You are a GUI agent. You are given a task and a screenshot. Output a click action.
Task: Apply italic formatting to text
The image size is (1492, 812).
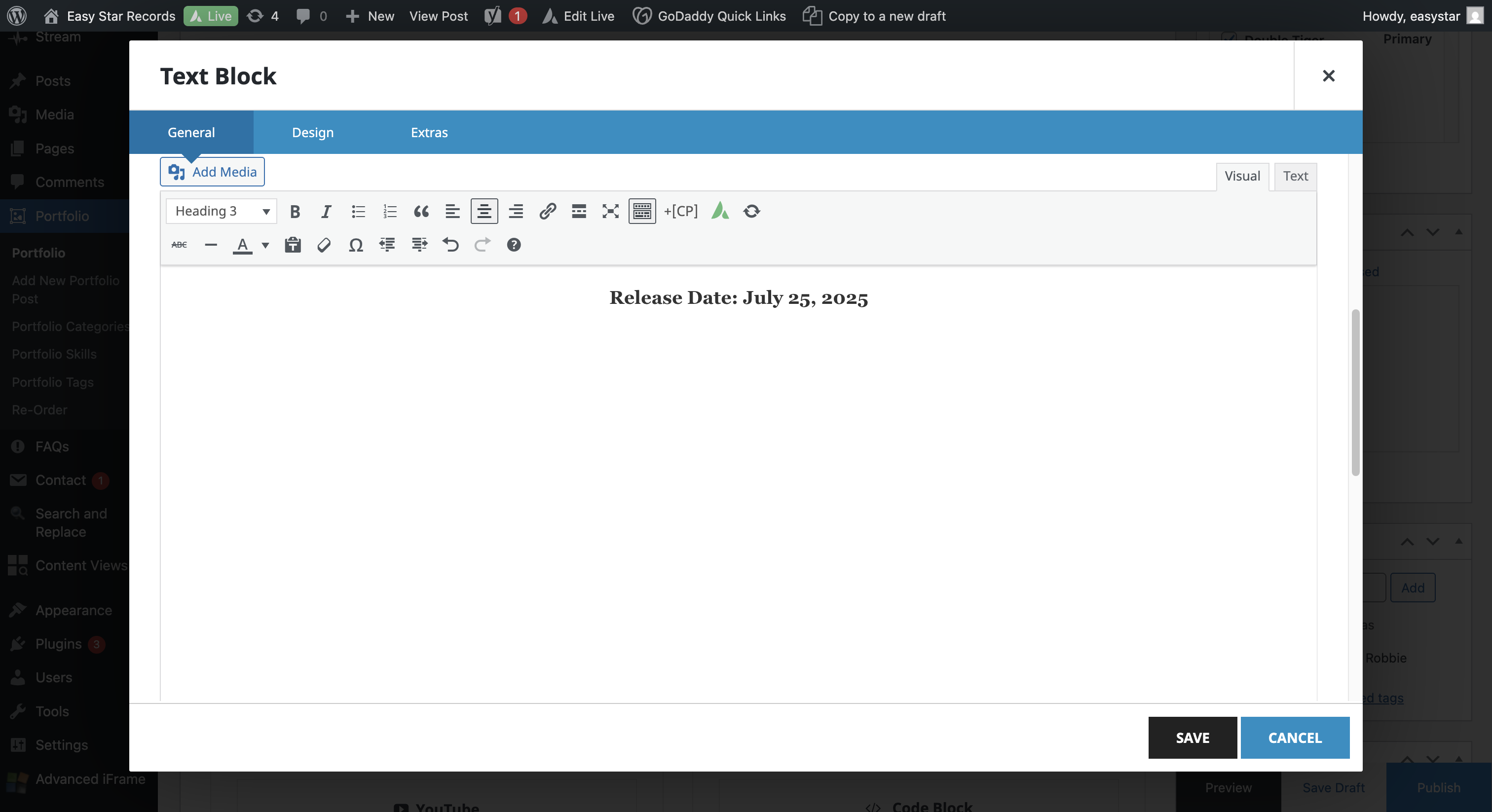(326, 212)
